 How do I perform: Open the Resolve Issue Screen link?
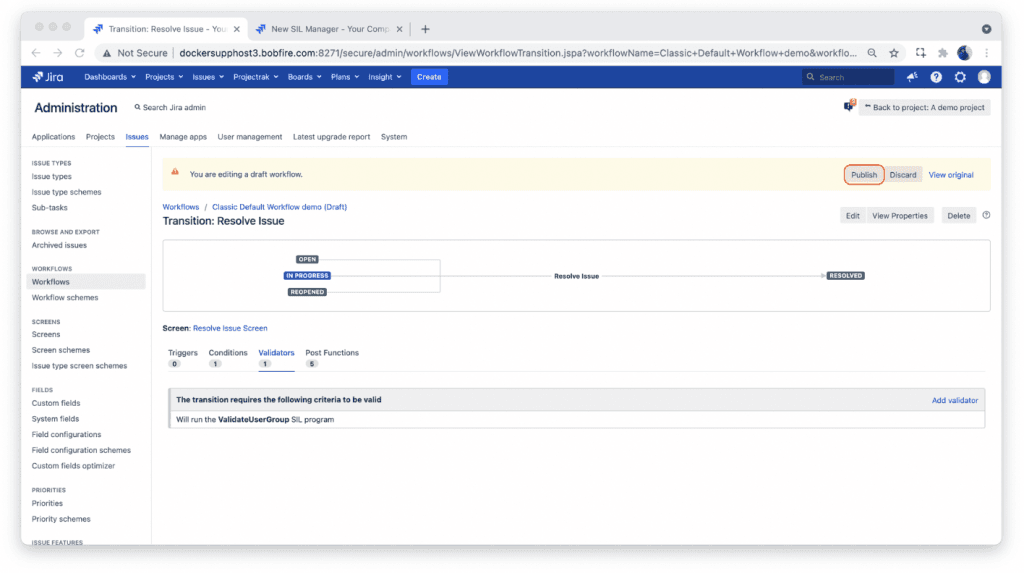230,328
